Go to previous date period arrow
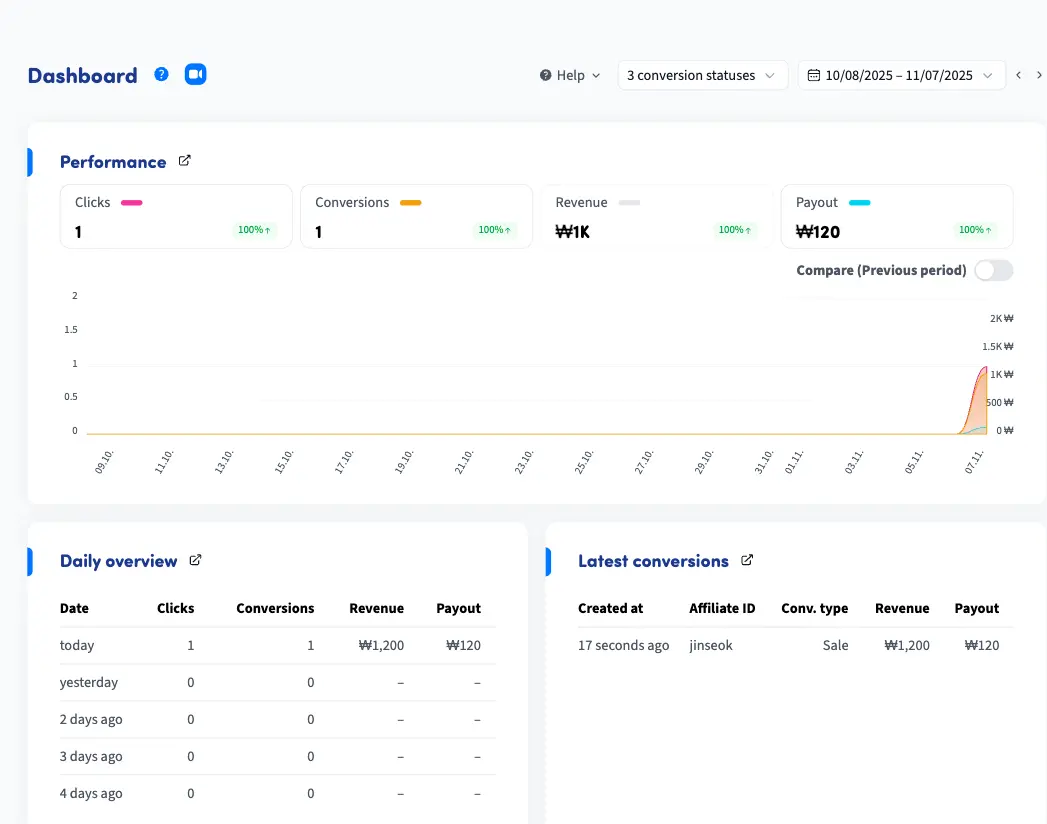Image resolution: width=1047 pixels, height=824 pixels. tap(1018, 75)
